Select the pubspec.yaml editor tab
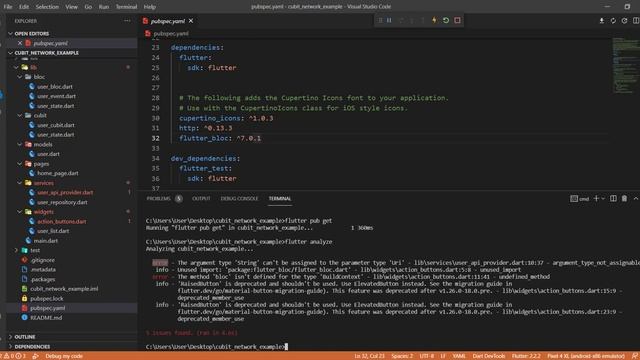Viewport: 640px width, 360px height. click(x=167, y=21)
